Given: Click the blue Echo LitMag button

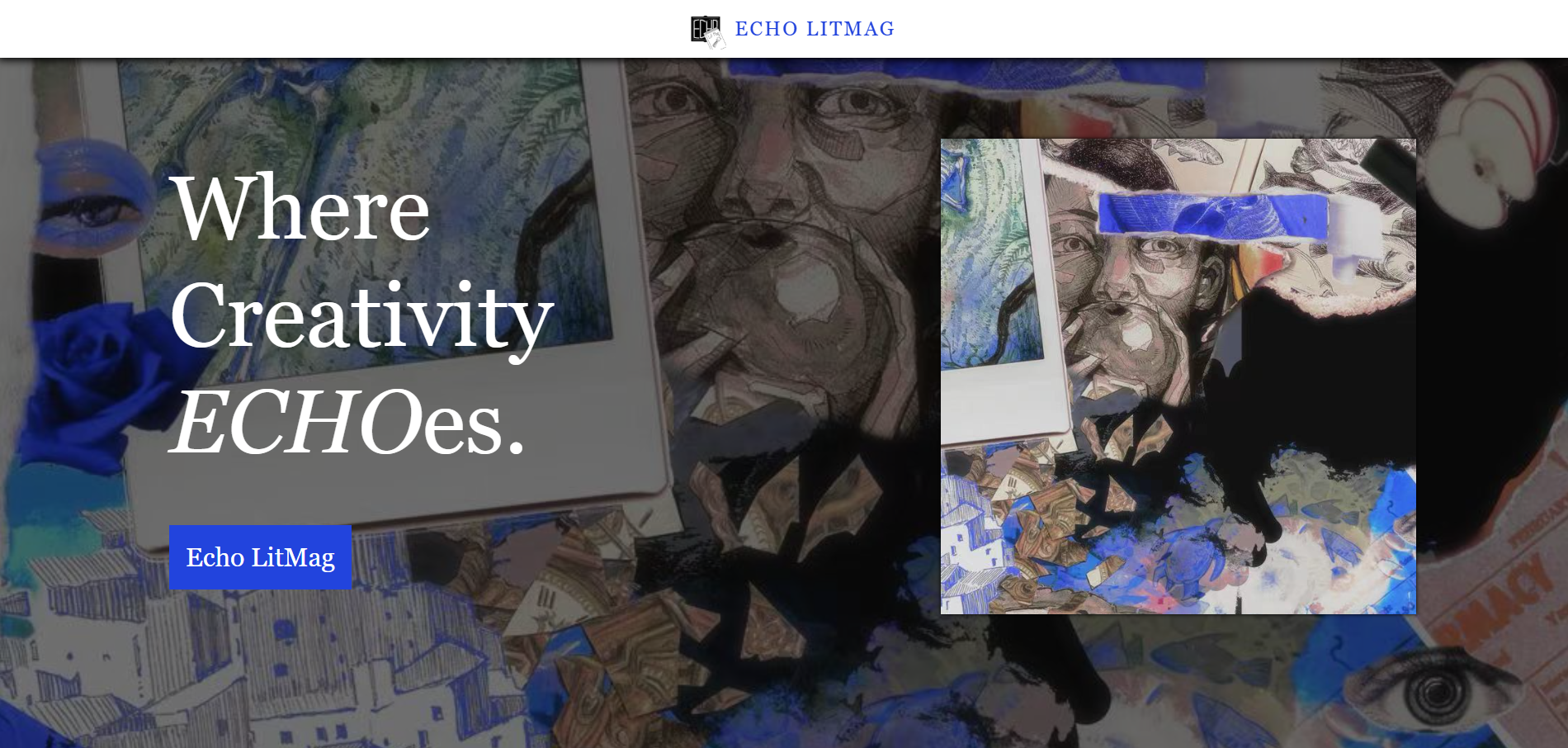Looking at the screenshot, I should (x=260, y=557).
